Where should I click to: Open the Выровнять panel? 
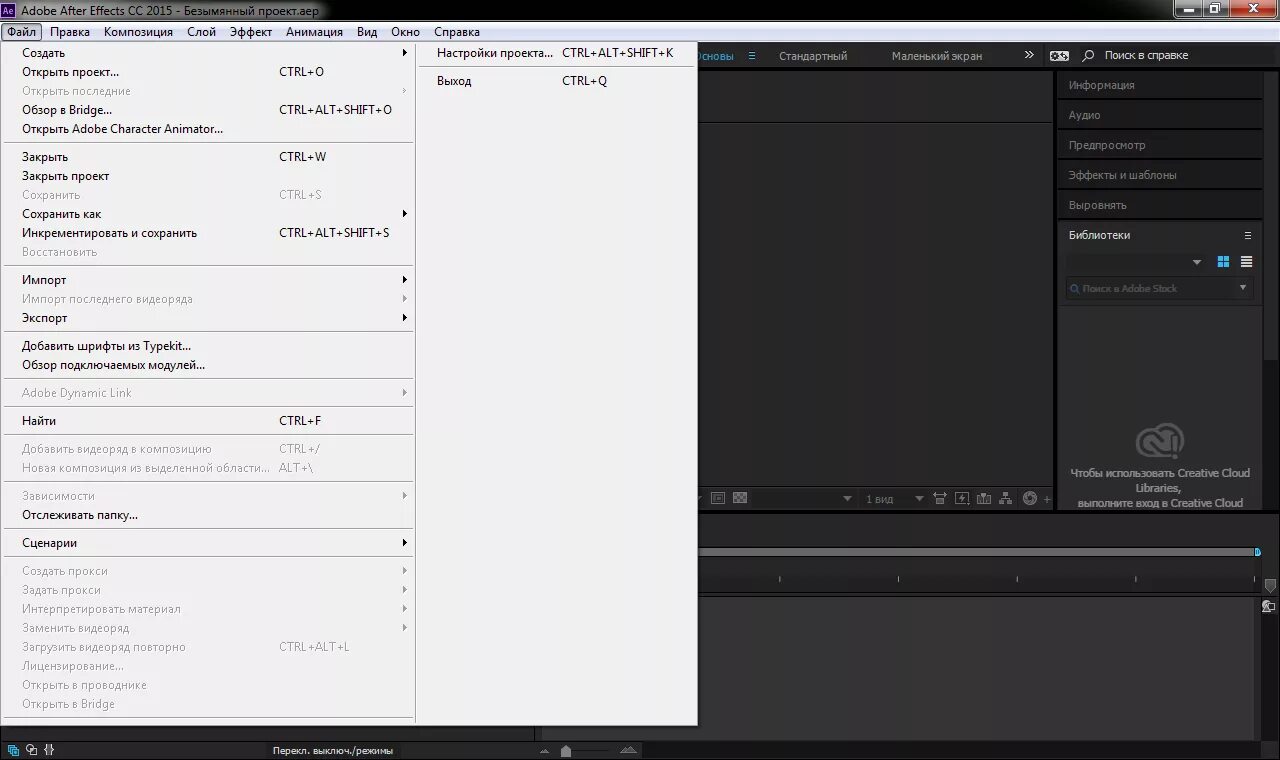1160,205
